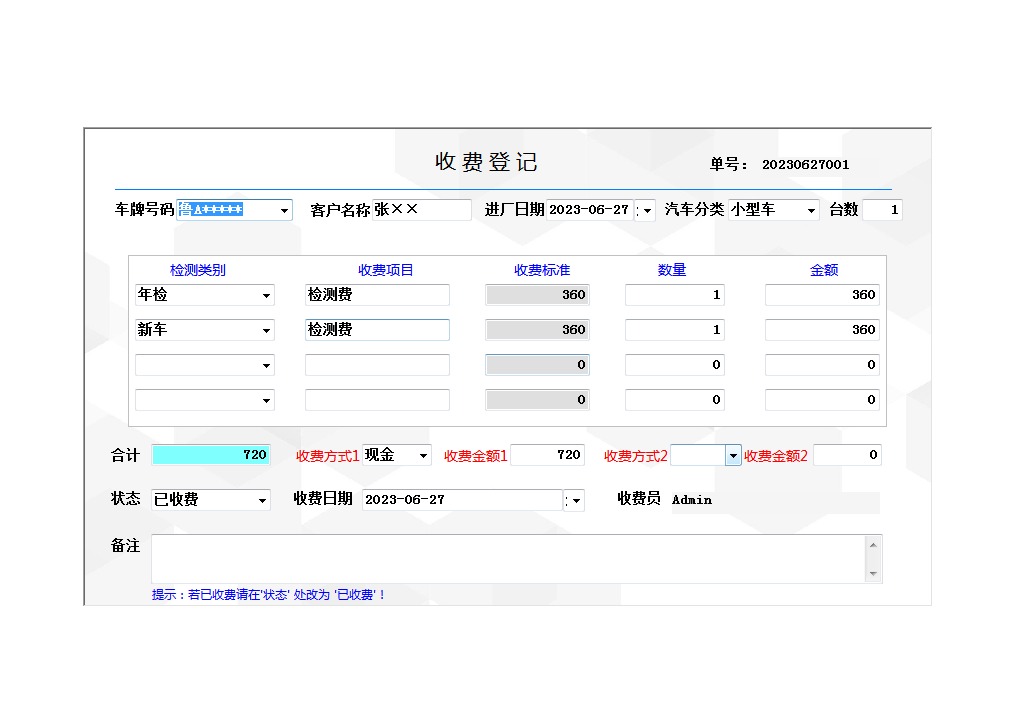The height and width of the screenshot is (728, 1033).
Task: Click the 金额 field in the 新车 row
Action: pyautogui.click(x=822, y=329)
